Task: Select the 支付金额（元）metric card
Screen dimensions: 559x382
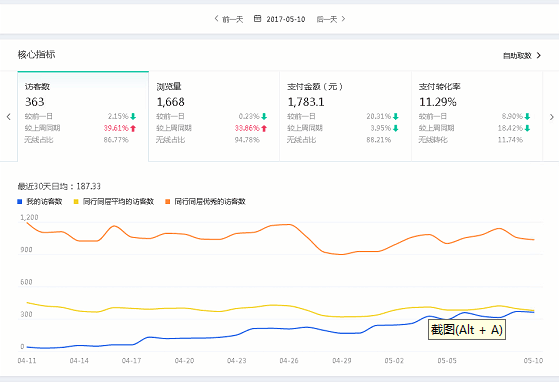Action: [345, 116]
